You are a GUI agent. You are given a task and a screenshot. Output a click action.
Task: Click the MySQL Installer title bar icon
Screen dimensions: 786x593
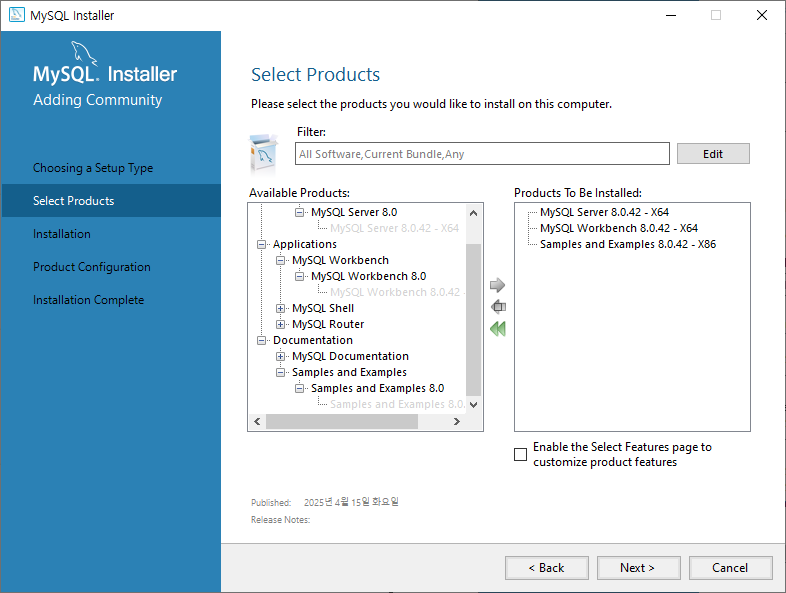pyautogui.click(x=17, y=15)
